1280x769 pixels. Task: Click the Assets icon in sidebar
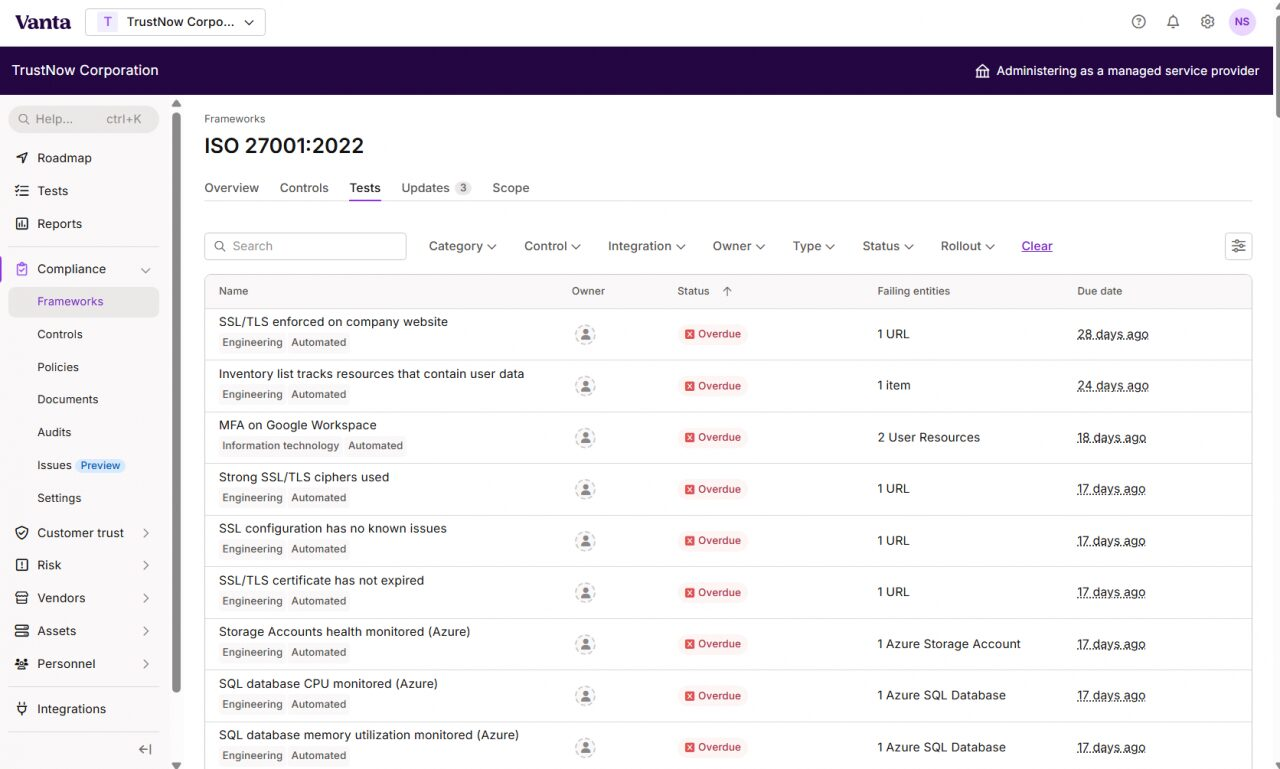coord(22,631)
